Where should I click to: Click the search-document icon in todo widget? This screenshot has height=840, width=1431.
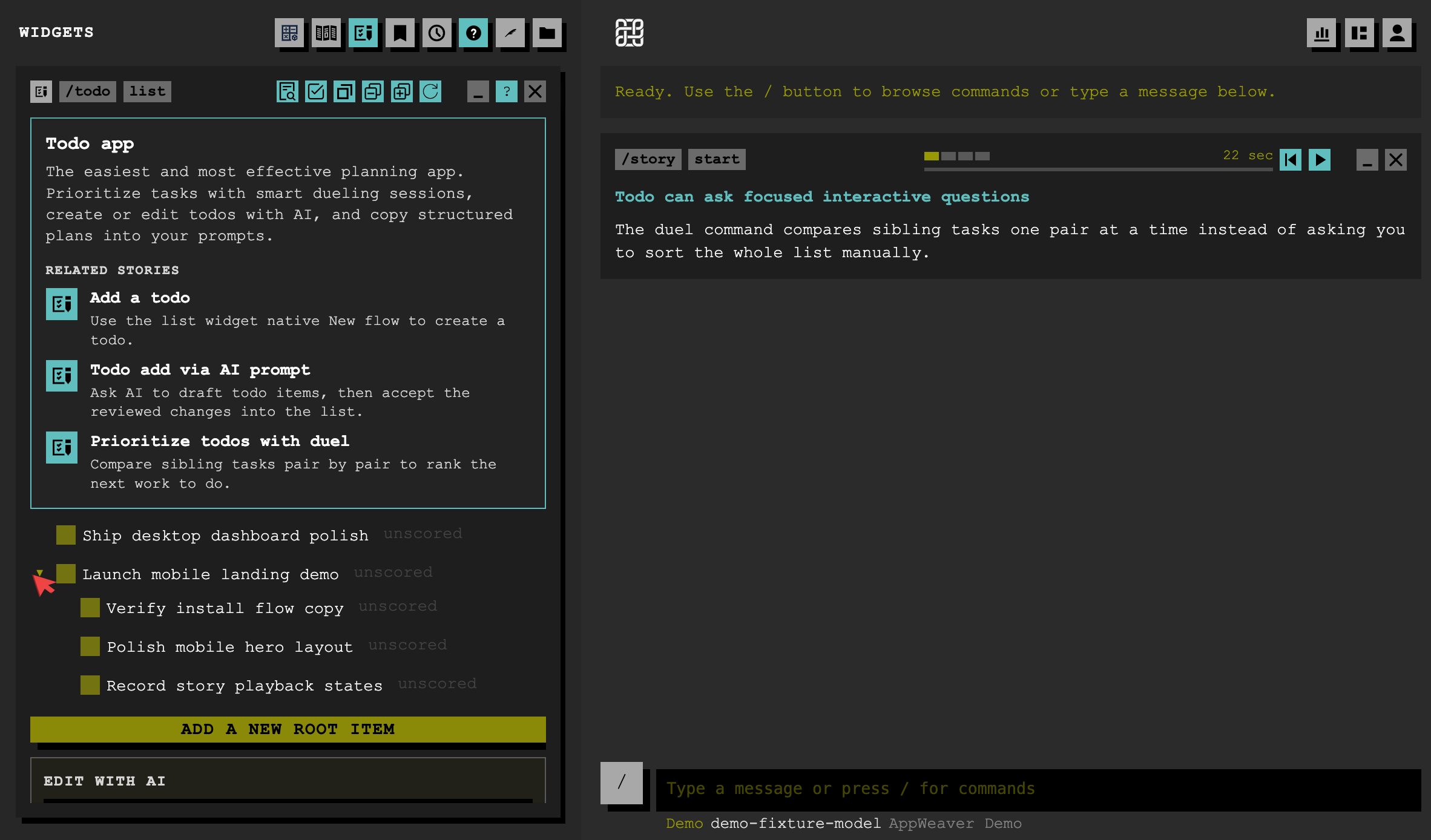(x=288, y=91)
